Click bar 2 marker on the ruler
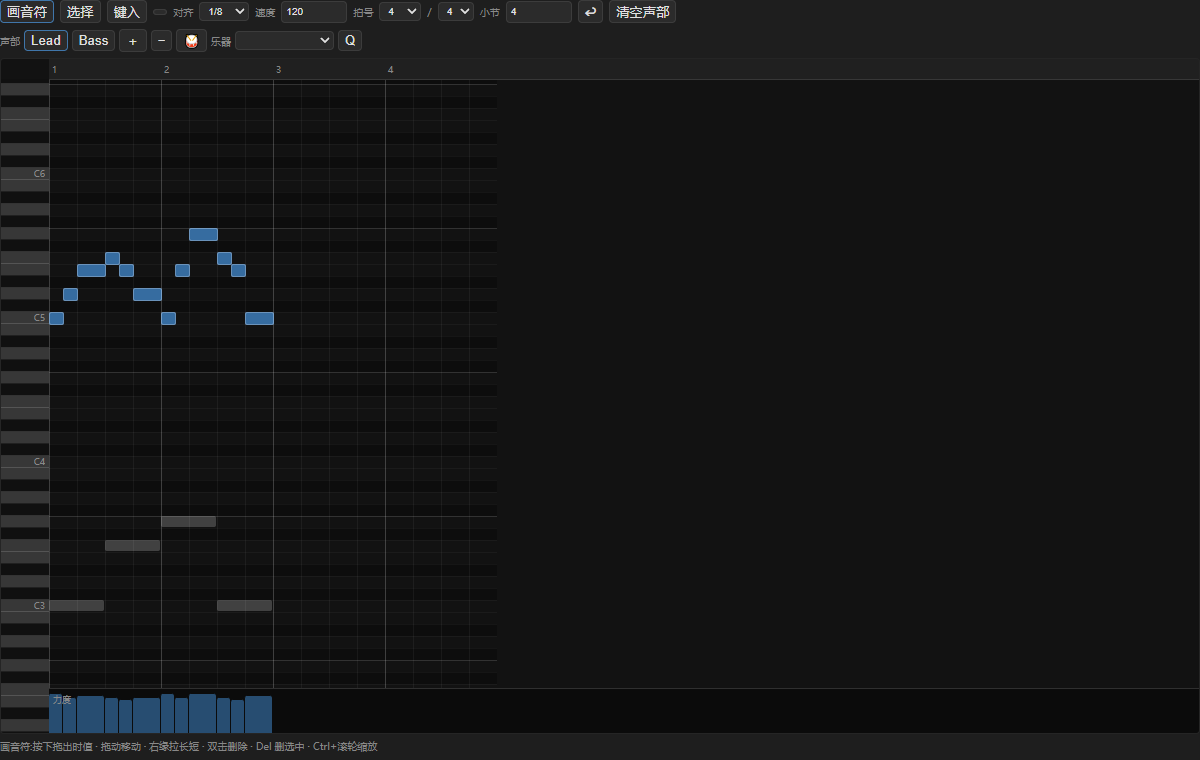The image size is (1200, 760). (x=166, y=69)
